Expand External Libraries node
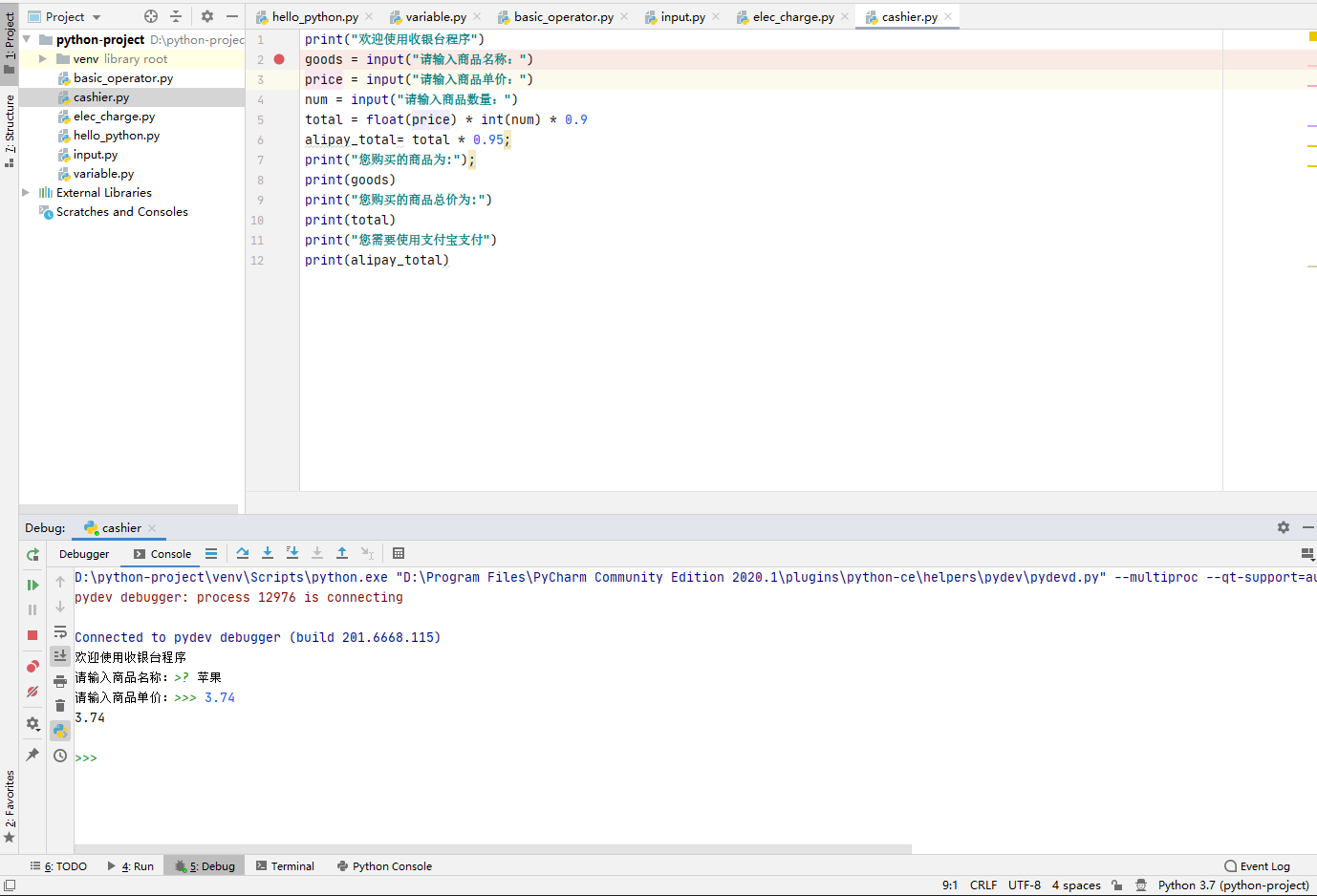Screen dimensions: 1317x896 tap(27, 192)
